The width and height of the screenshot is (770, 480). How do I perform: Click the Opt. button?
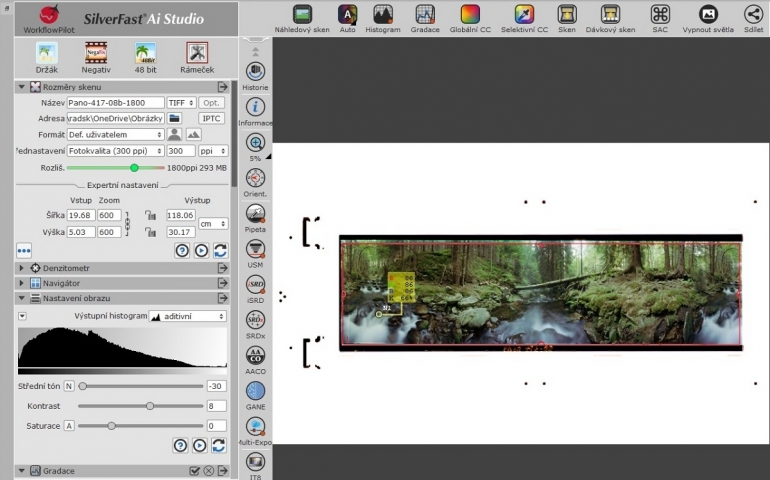coord(212,103)
